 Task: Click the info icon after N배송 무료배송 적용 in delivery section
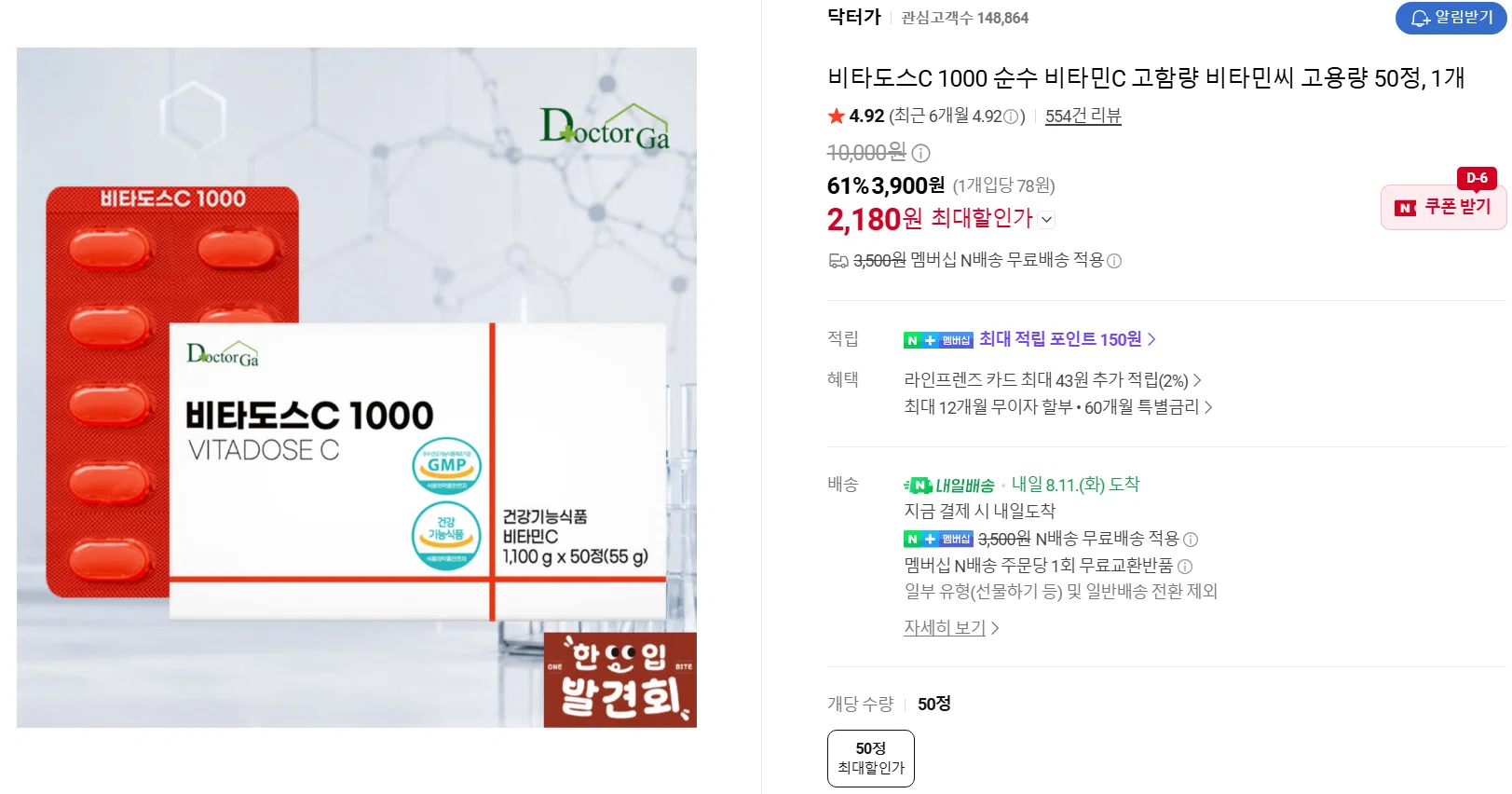[x=1191, y=540]
